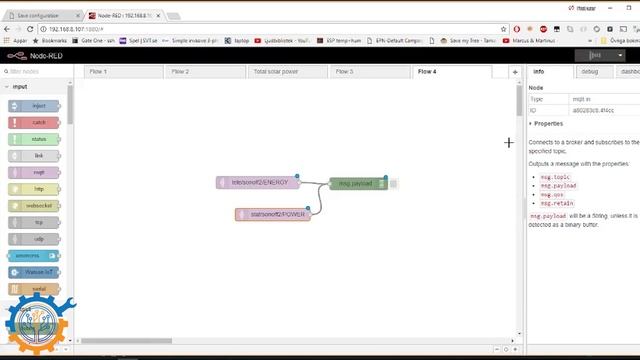Open the Appar apps shortcut in bookmarks bar
Image resolution: width=640 pixels, height=360 pixels.
tap(16, 40)
